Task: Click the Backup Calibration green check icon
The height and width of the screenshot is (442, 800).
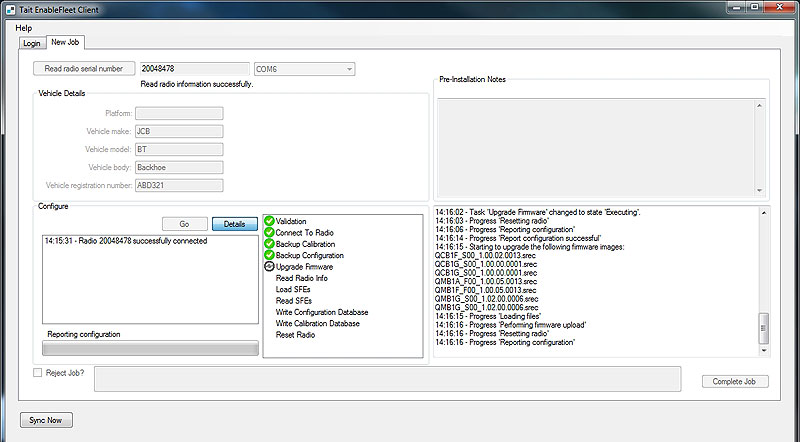Action: tap(269, 244)
